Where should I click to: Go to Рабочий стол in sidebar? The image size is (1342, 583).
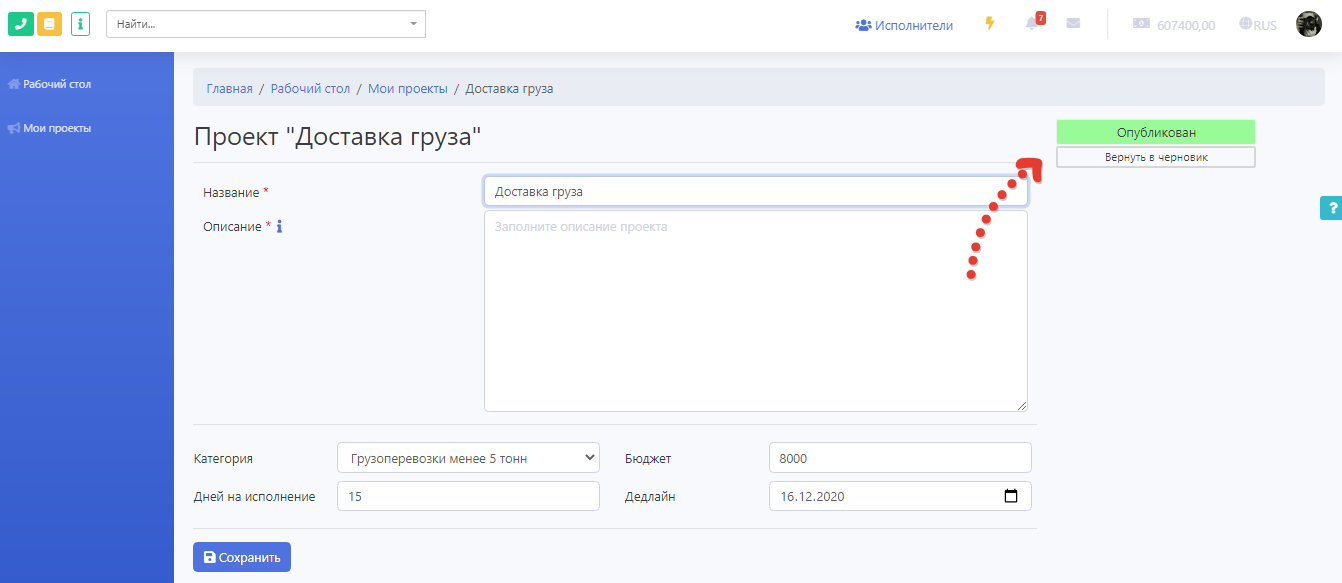[57, 85]
